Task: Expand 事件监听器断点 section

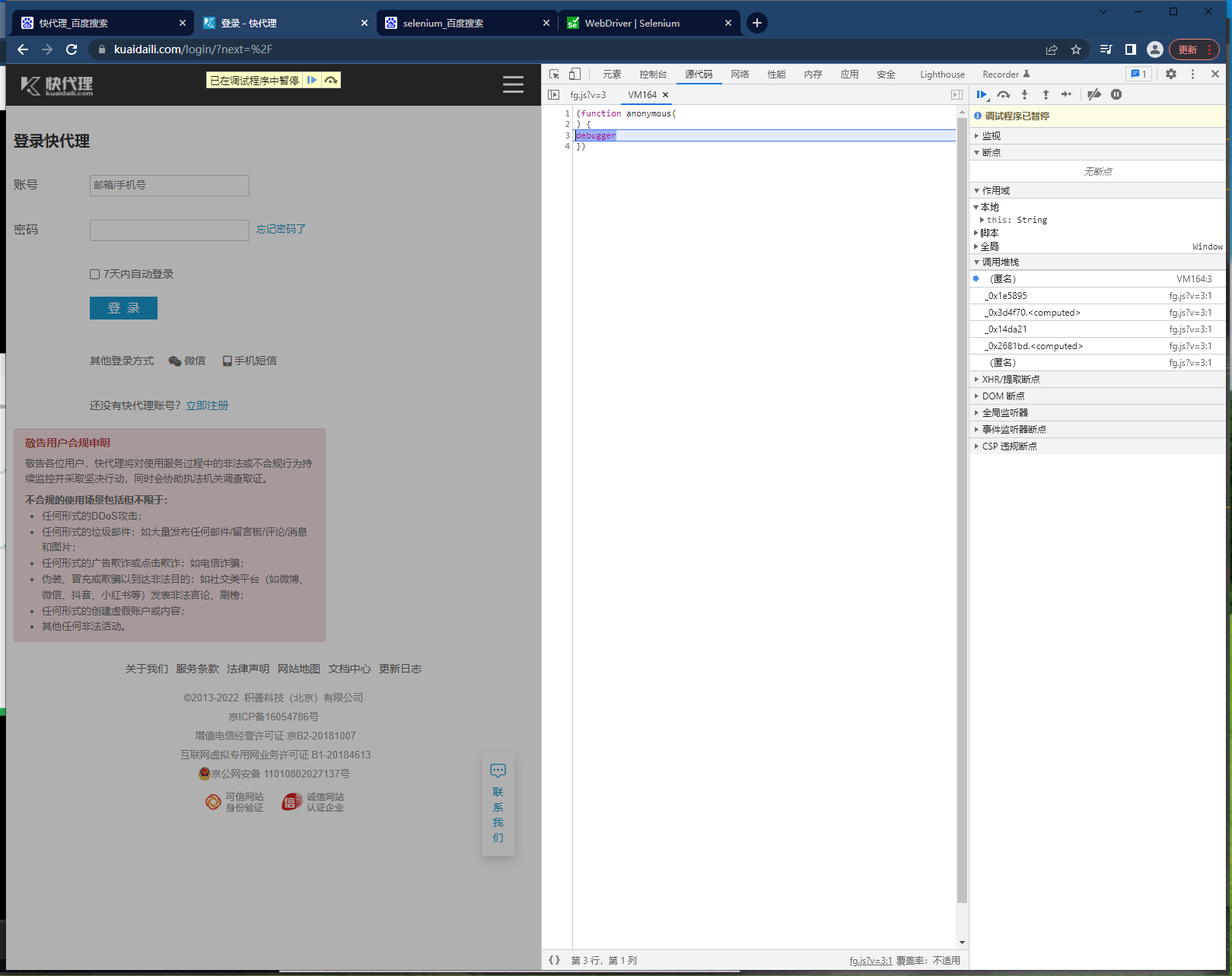Action: tap(1098, 429)
